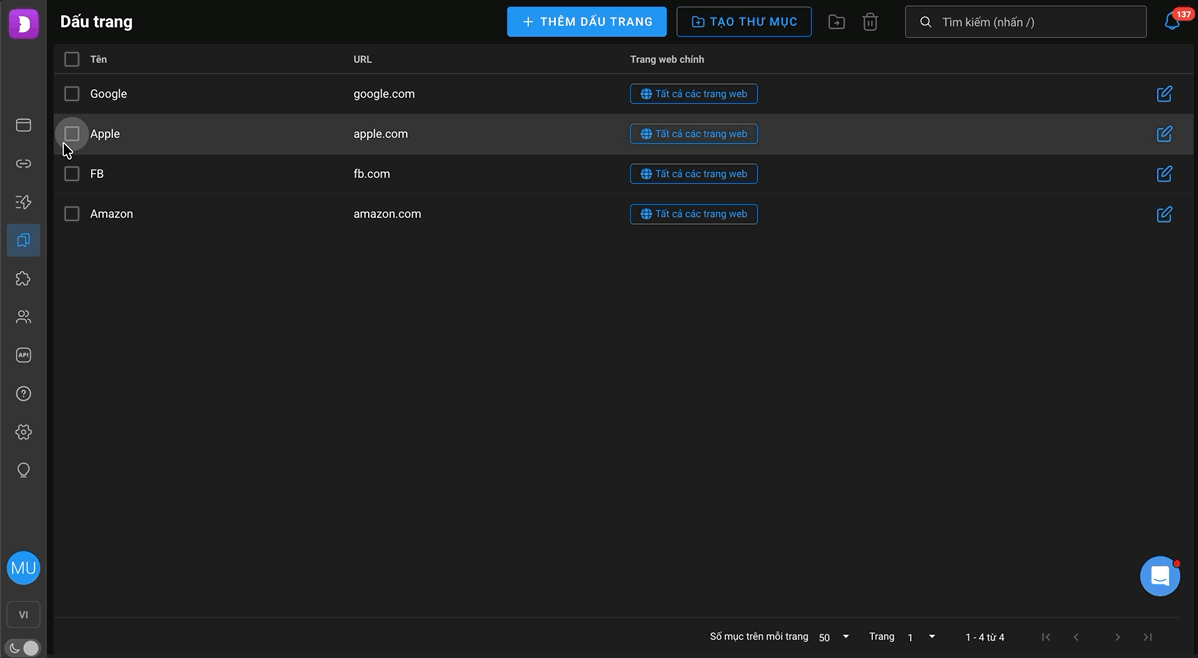Open the page number dropdown

[921, 637]
